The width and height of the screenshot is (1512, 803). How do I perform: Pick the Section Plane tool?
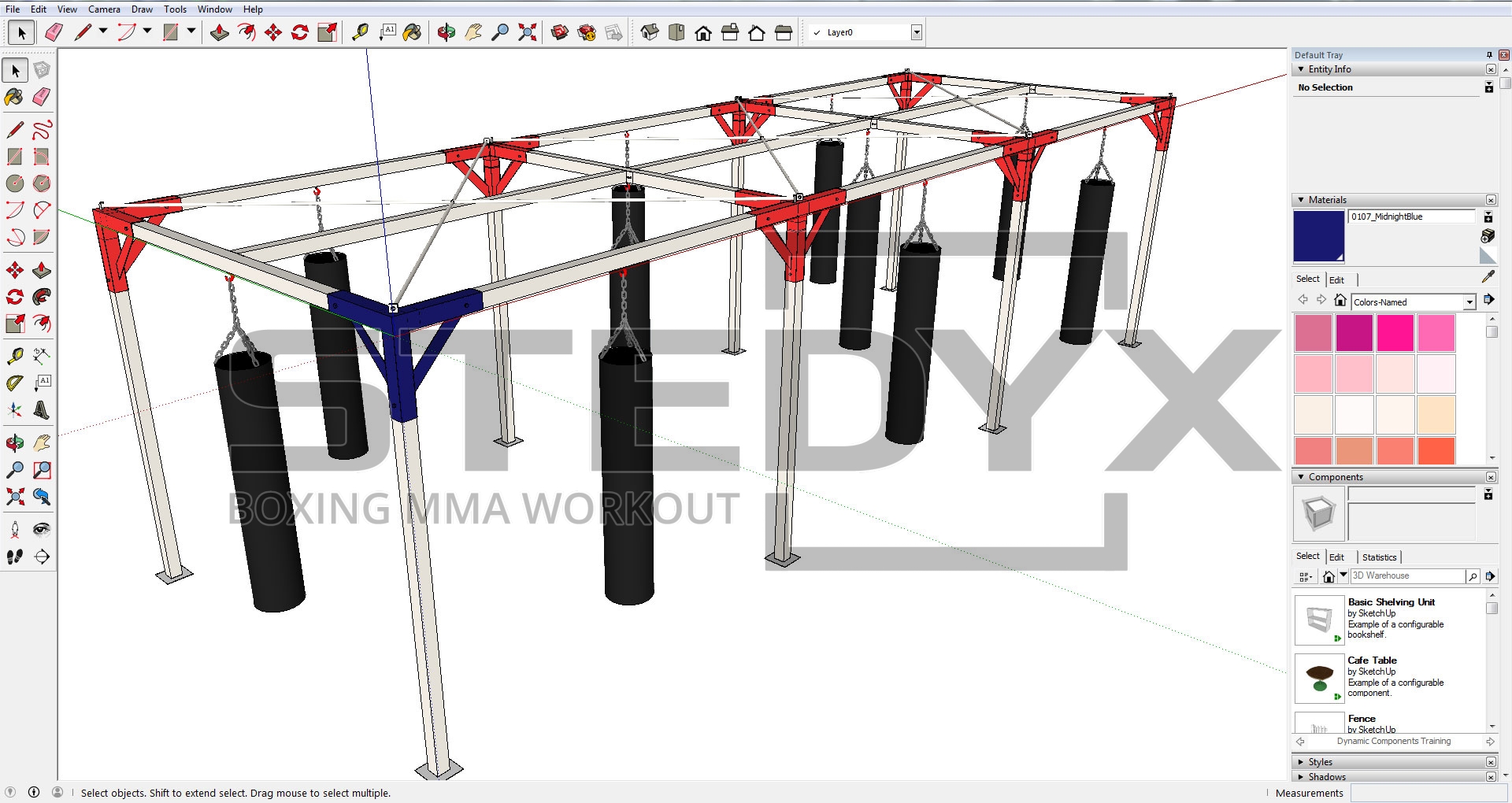tap(42, 557)
